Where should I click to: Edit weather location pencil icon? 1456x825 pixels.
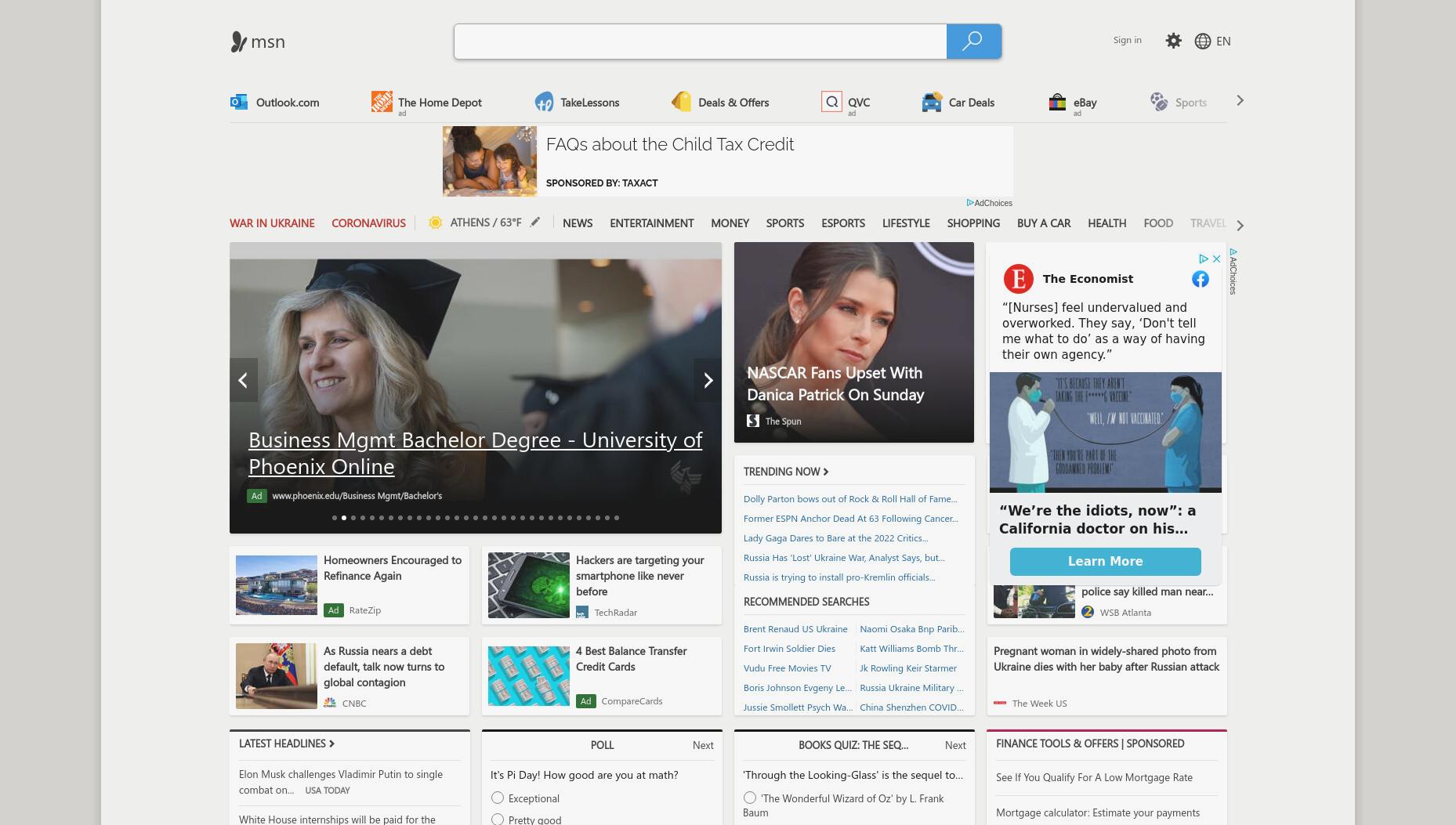click(x=535, y=222)
